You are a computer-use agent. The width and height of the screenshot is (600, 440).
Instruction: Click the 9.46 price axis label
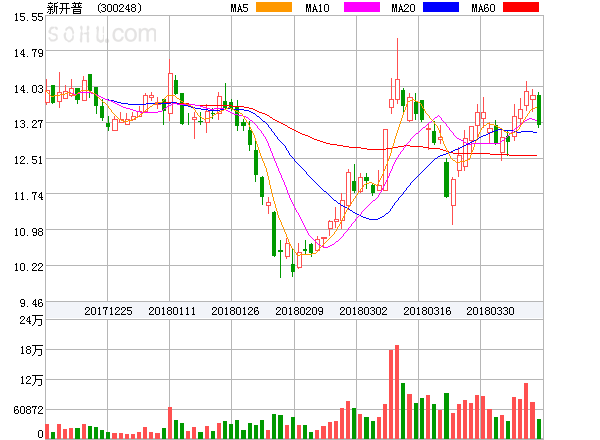tap(31, 303)
